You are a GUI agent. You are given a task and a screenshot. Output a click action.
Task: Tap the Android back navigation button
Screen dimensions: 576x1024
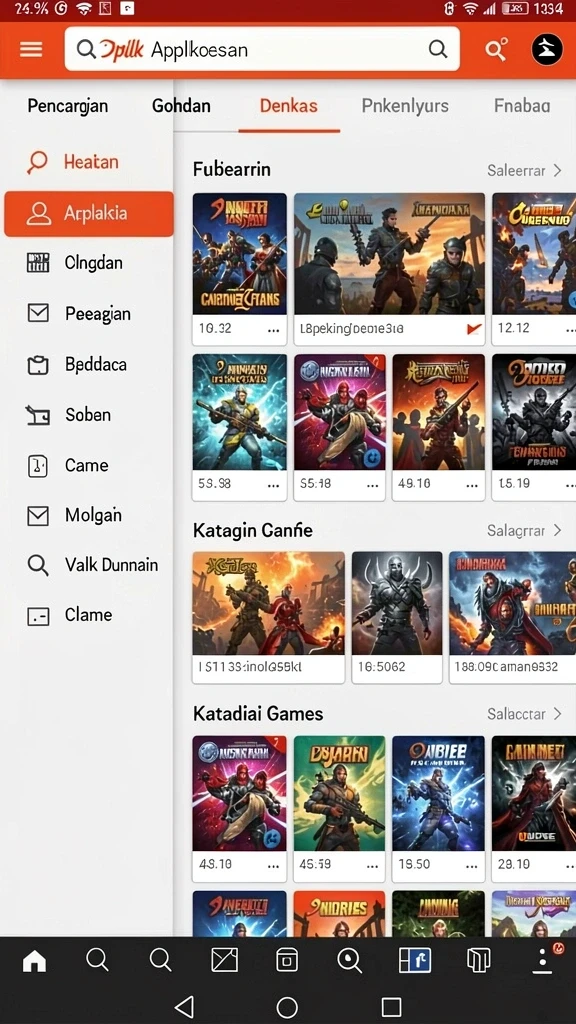[x=185, y=1006]
